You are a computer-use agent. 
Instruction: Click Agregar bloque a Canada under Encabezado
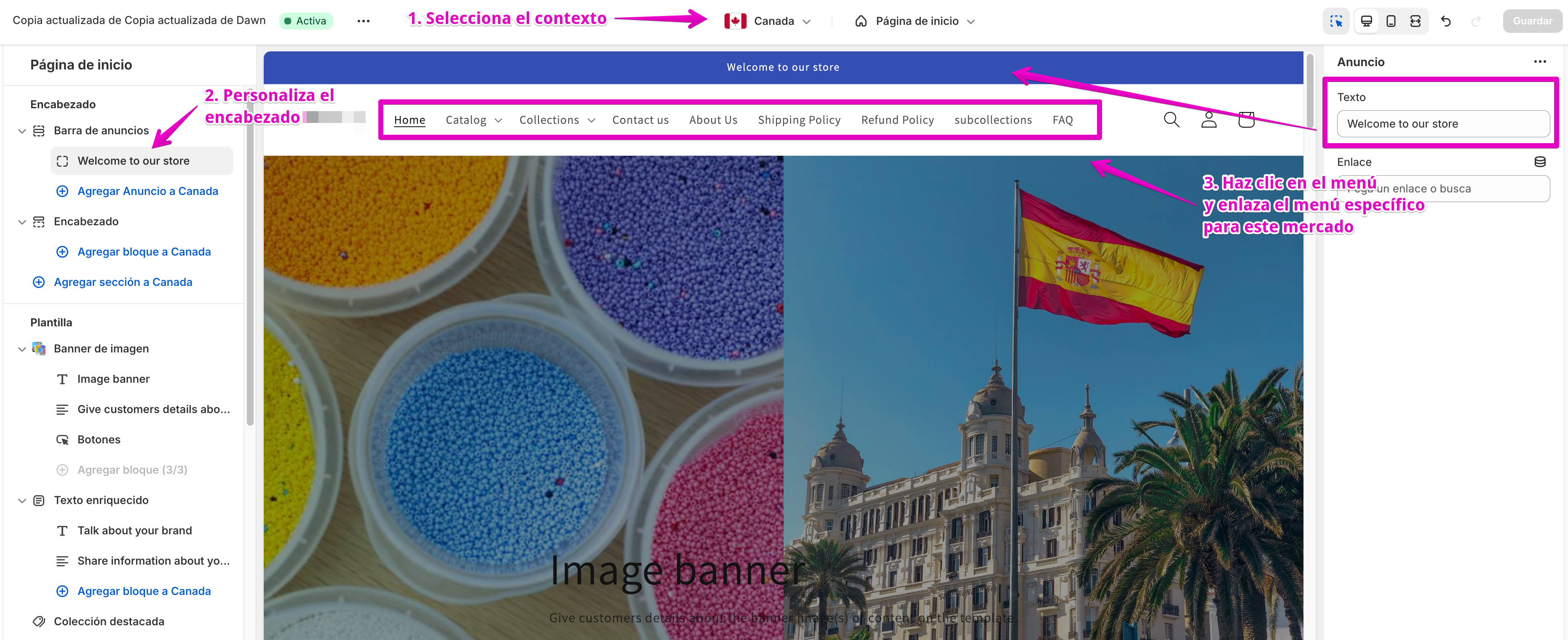pyautogui.click(x=144, y=252)
